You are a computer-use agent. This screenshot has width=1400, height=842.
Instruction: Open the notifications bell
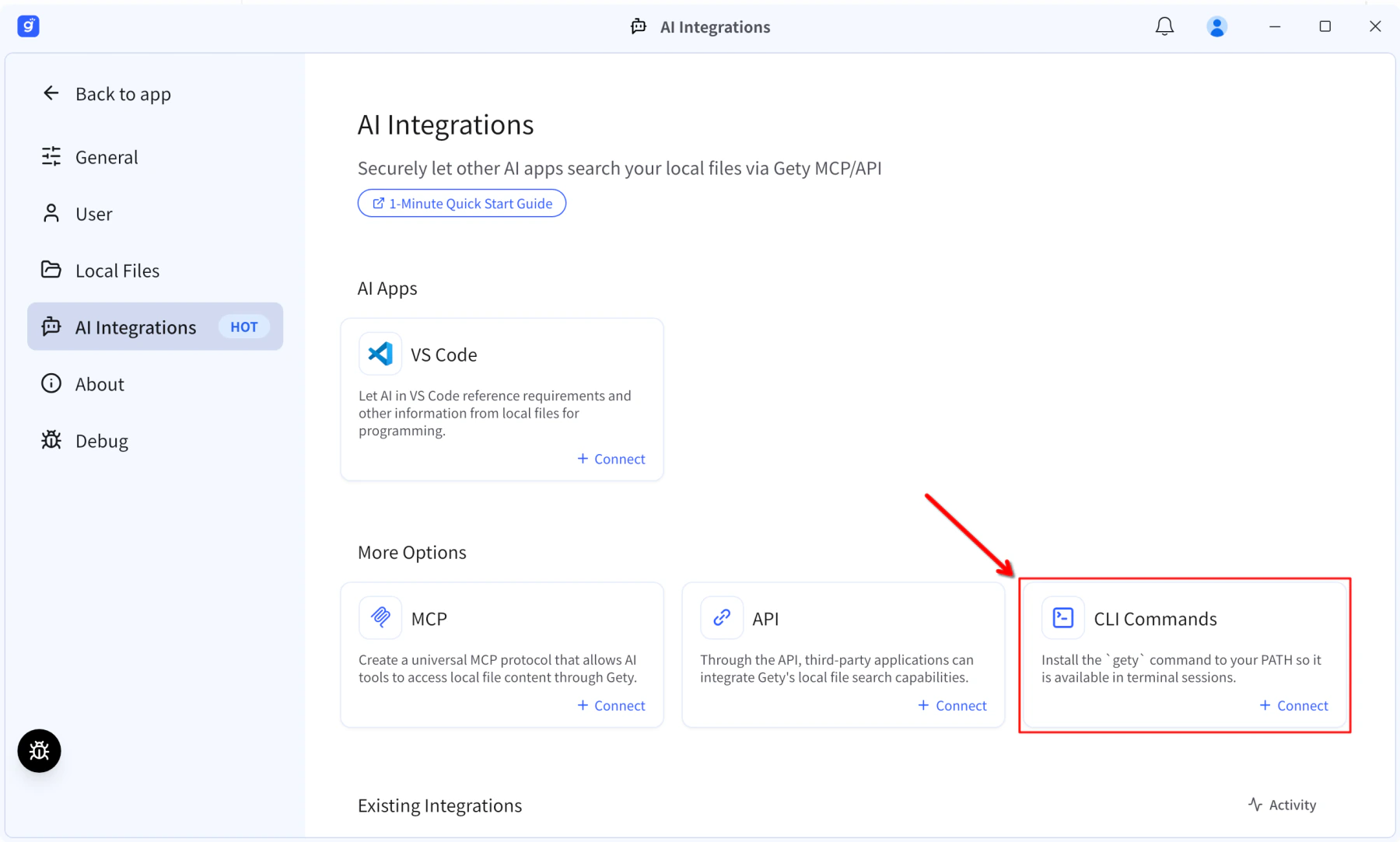tap(1164, 26)
